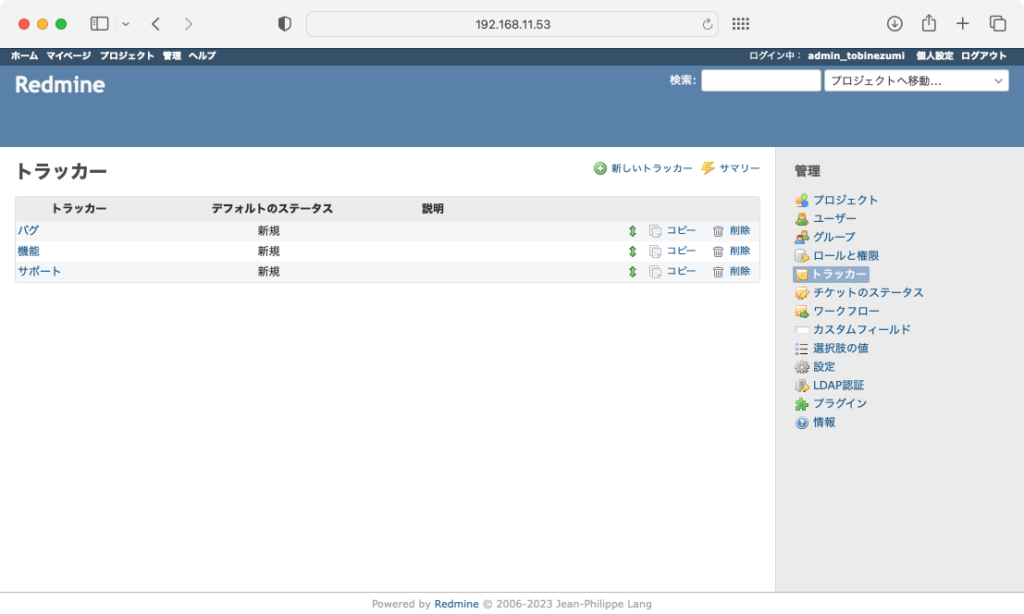This screenshot has width=1024, height=614.
Task: Open the Safari start page grid icon
Action: click(x=741, y=24)
